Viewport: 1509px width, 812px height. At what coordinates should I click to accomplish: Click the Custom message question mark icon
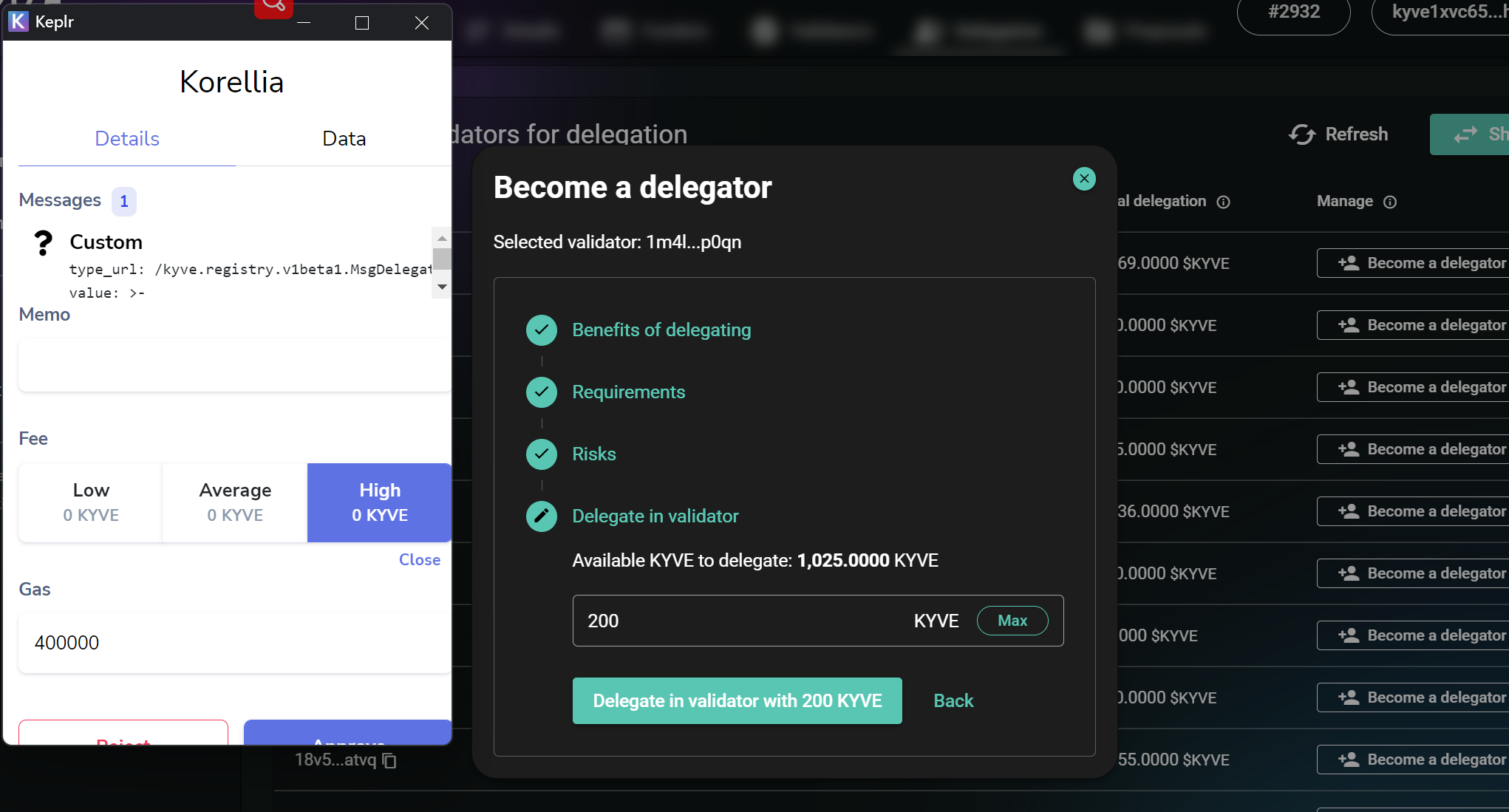[x=44, y=242]
